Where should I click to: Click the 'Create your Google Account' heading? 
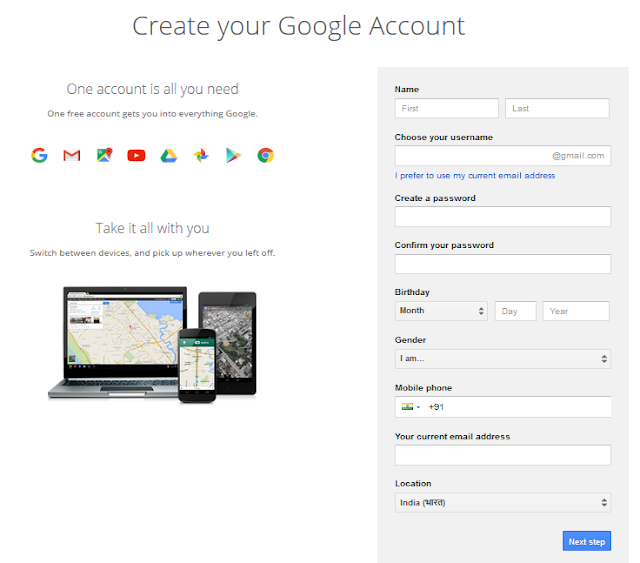[298, 27]
